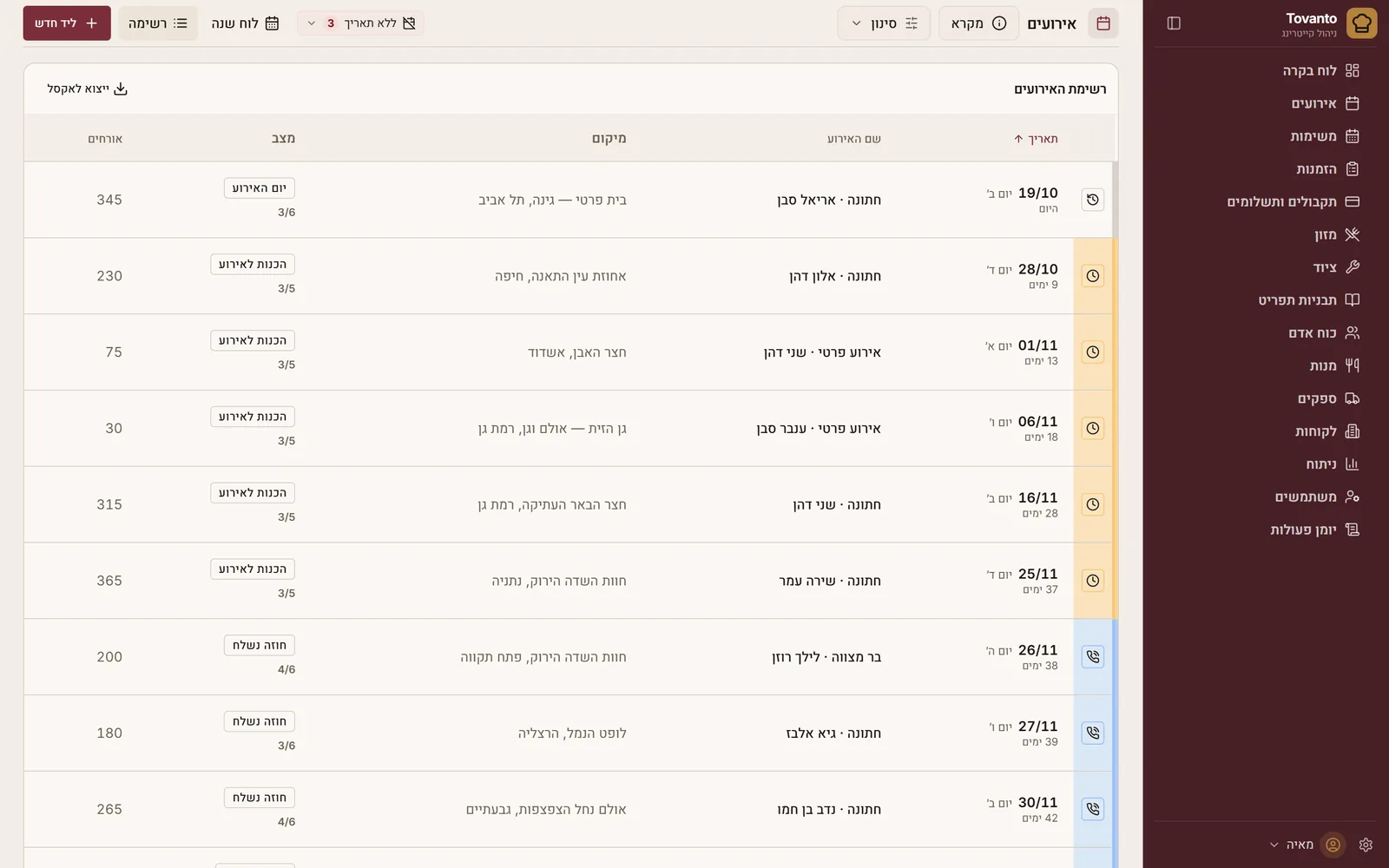This screenshot has width=1389, height=868.
Task: Click the event name בר מצווה · לילך רוזן
Action: pyautogui.click(x=826, y=657)
